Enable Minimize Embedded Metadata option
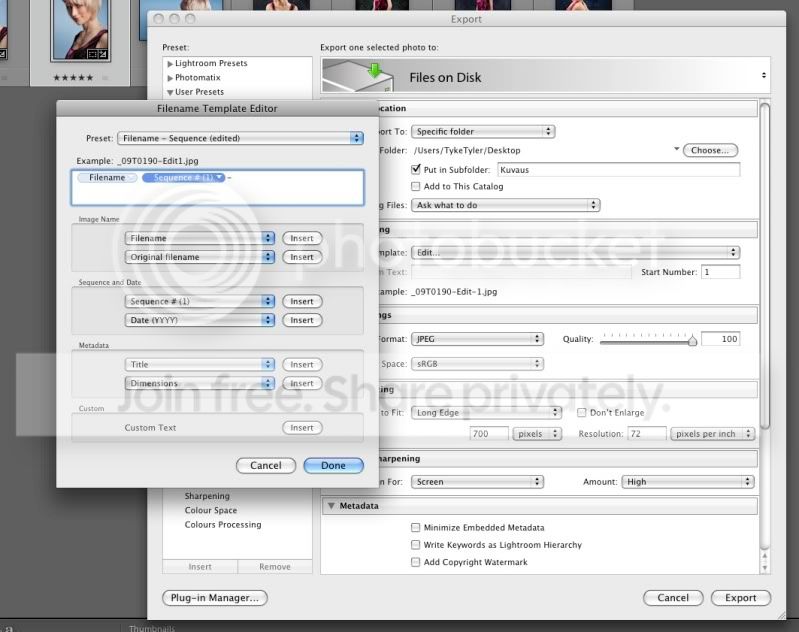799x632 pixels. 416,528
